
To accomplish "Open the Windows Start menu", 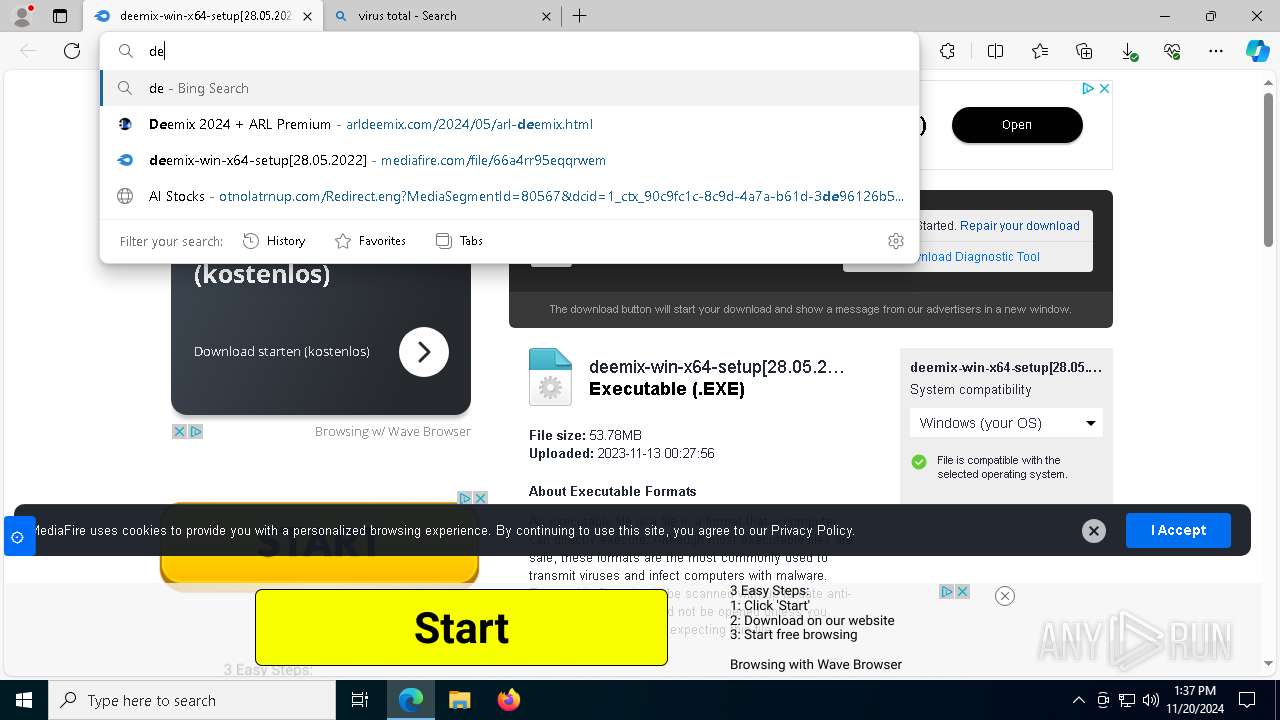I will [x=24, y=700].
